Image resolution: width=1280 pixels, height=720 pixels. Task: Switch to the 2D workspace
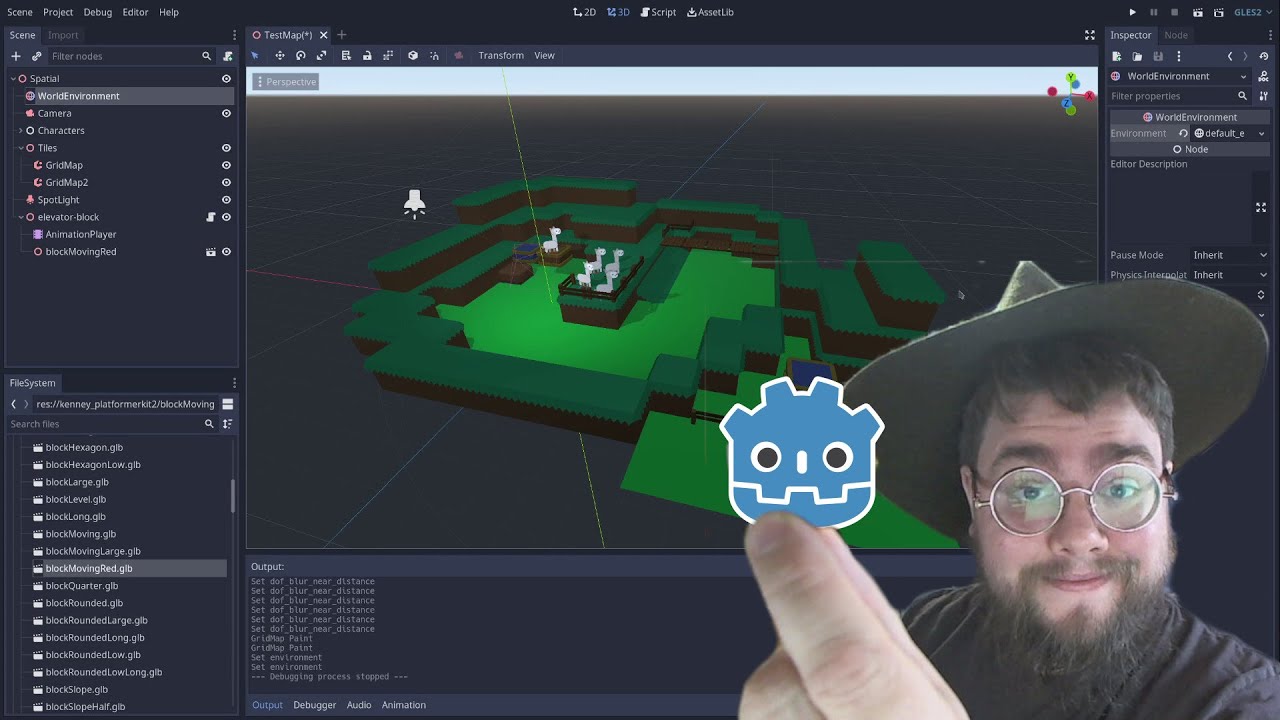pyautogui.click(x=585, y=12)
